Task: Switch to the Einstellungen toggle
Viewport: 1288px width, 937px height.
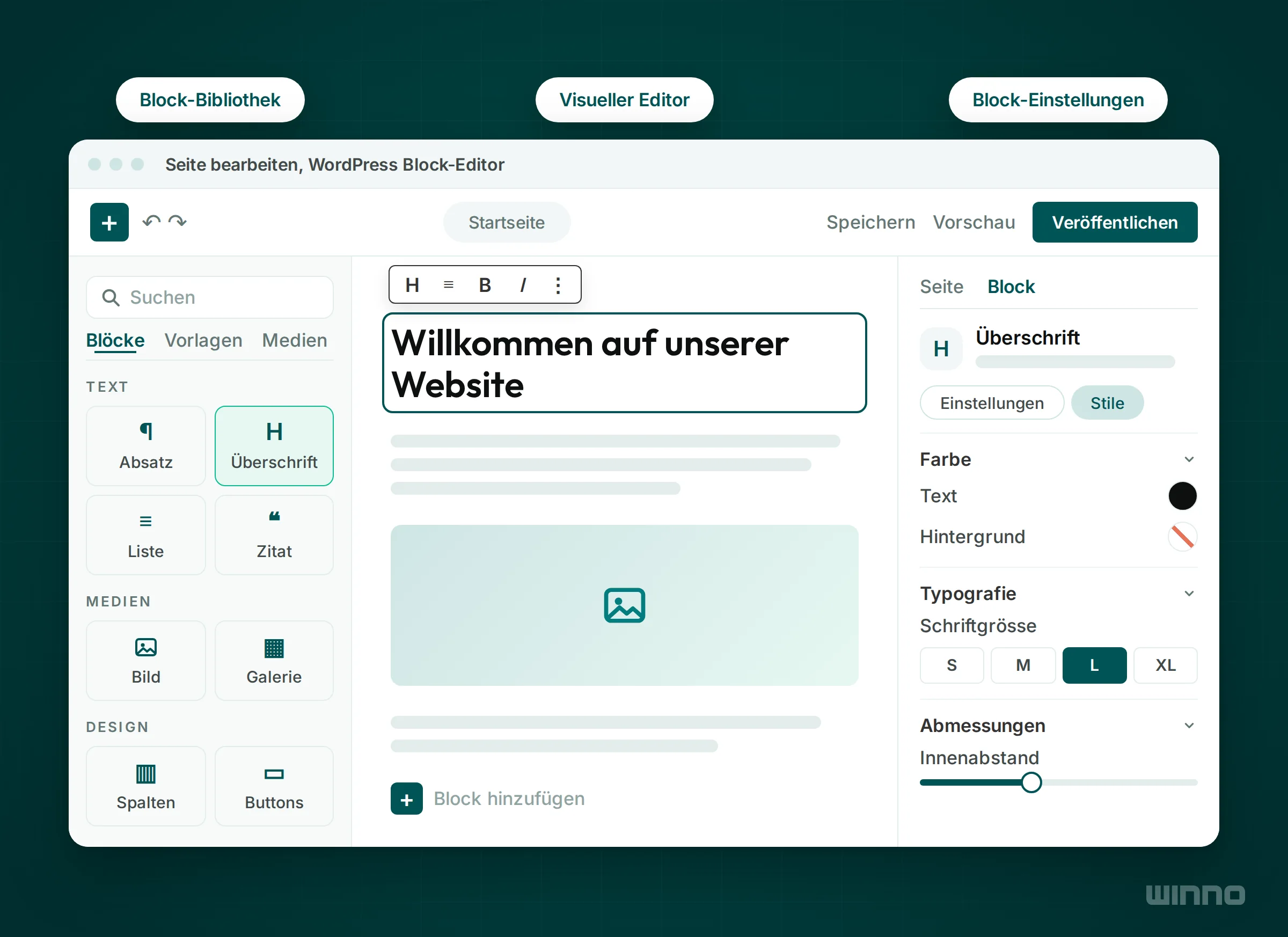Action: (x=992, y=402)
